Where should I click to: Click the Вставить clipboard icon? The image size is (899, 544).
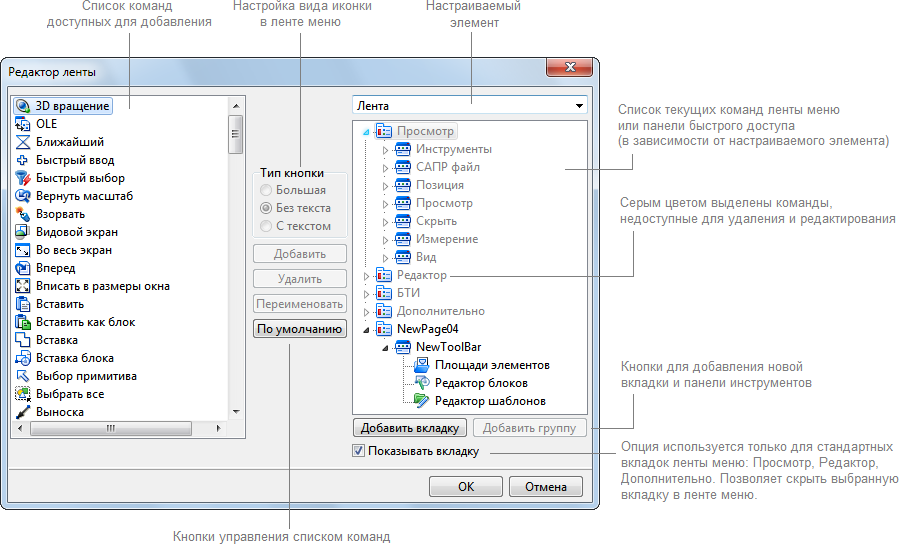click(x=22, y=304)
